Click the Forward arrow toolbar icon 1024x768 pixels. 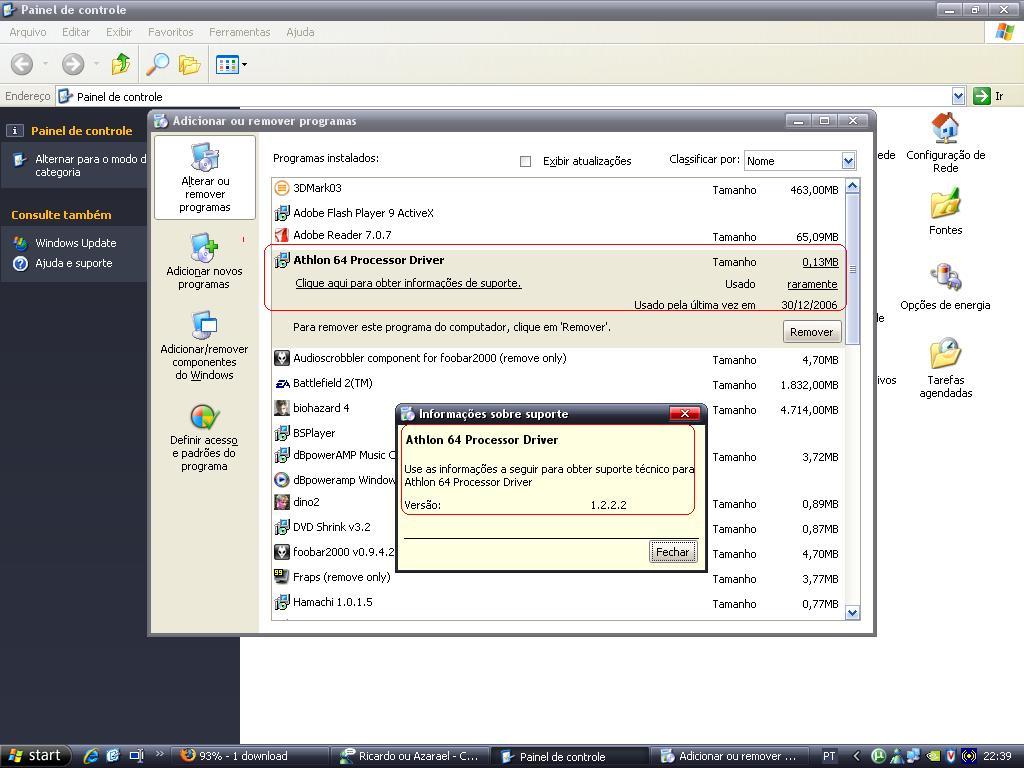pyautogui.click(x=72, y=64)
